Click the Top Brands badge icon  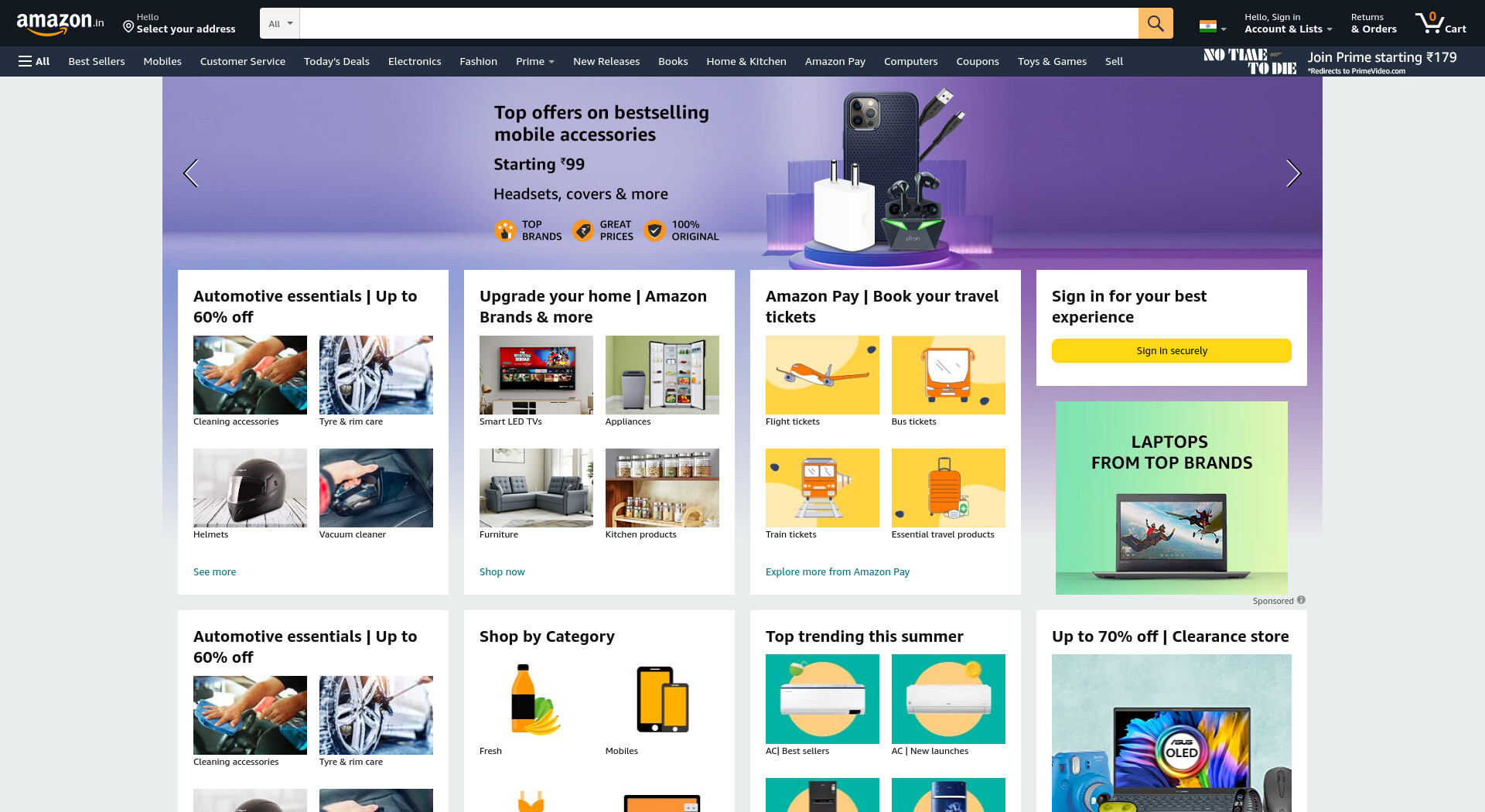(505, 230)
